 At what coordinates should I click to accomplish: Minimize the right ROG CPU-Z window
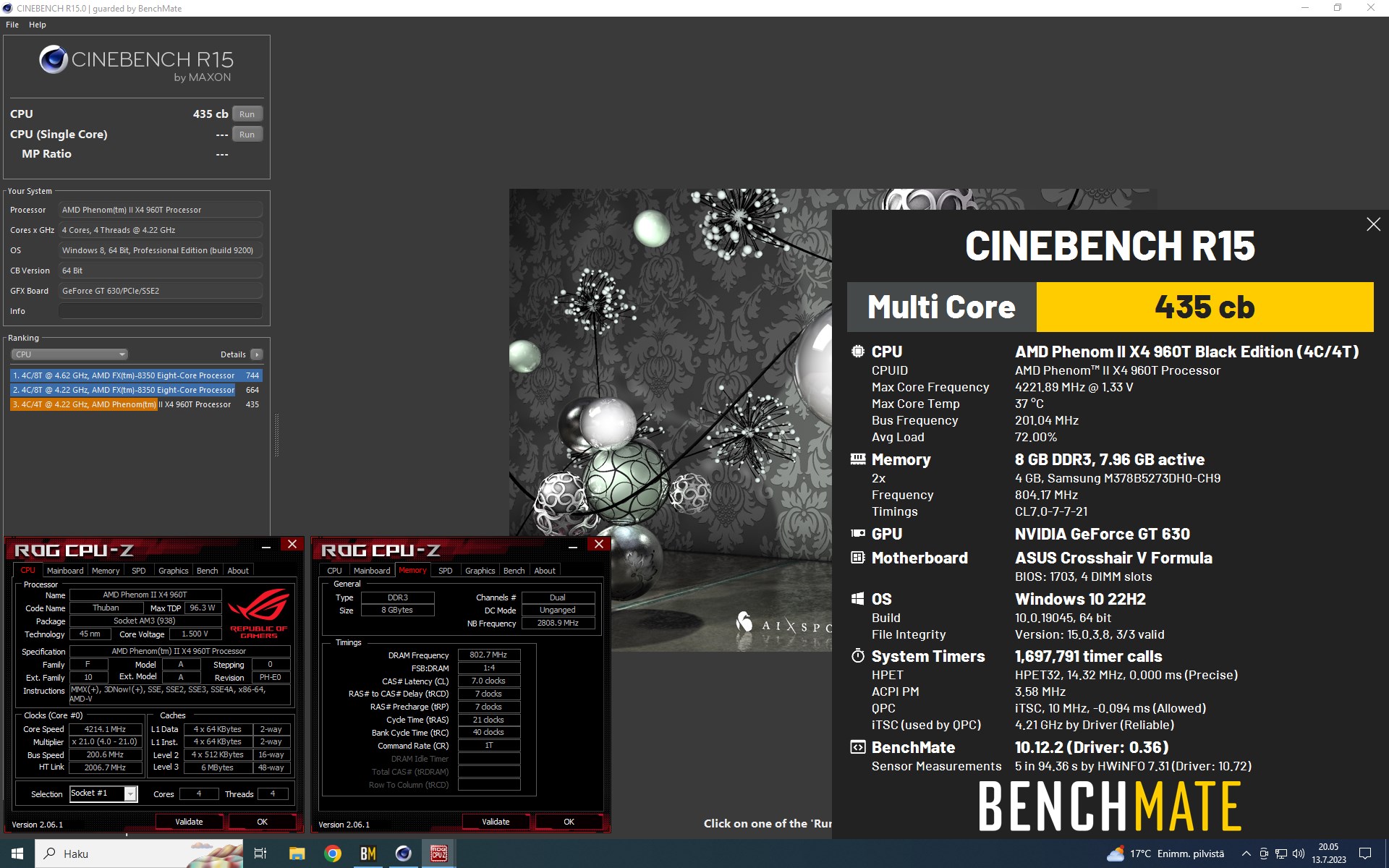573,547
